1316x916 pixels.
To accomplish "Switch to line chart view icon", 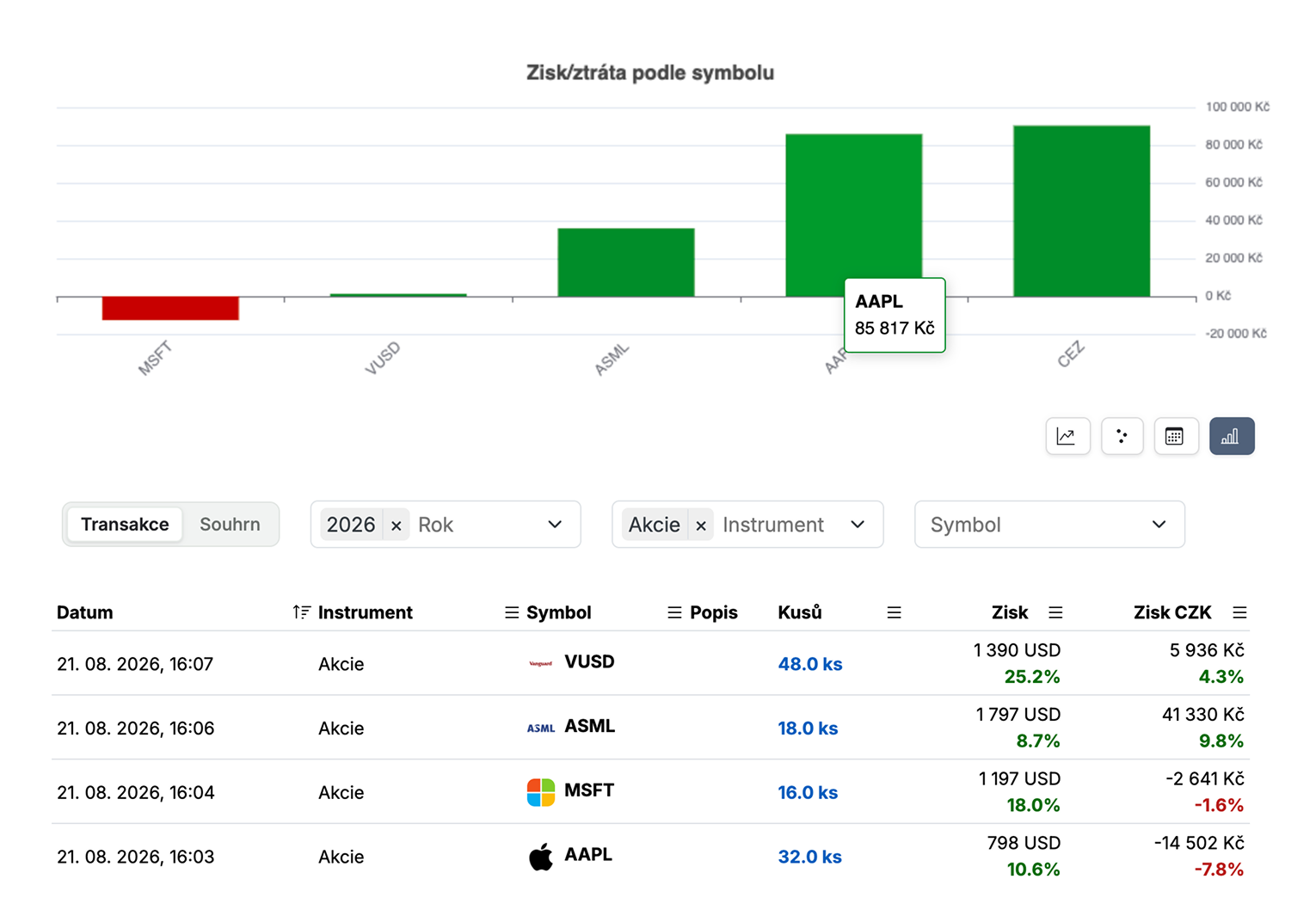I will [1067, 436].
